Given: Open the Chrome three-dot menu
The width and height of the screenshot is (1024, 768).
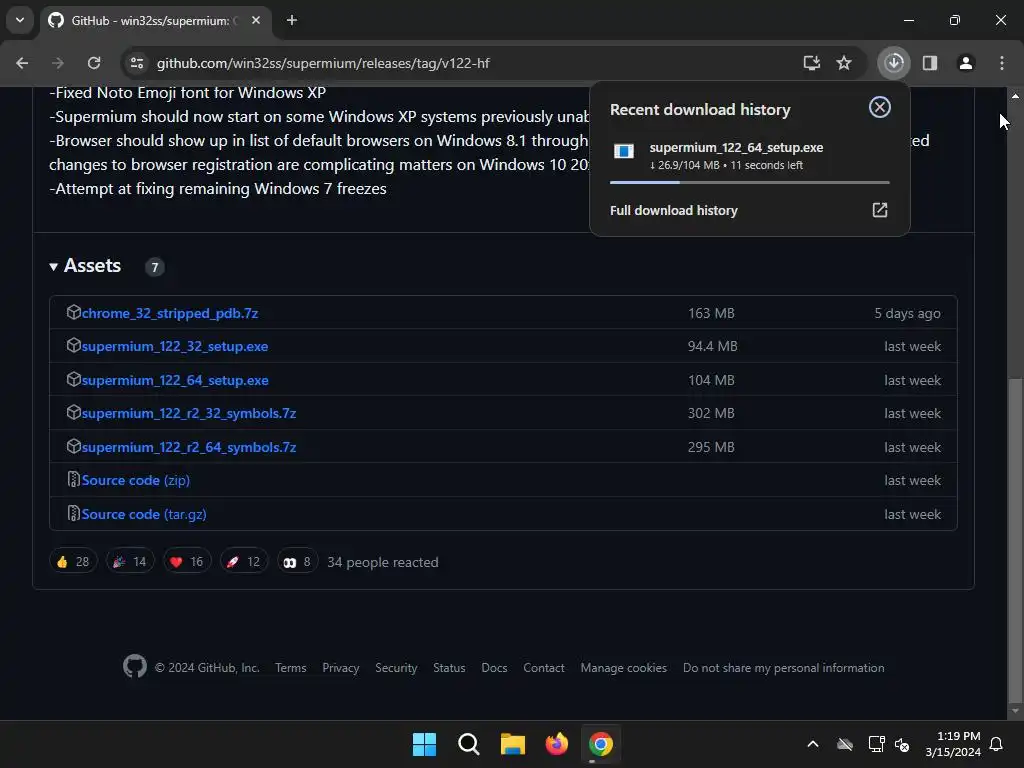Looking at the screenshot, I should pyautogui.click(x=1002, y=63).
